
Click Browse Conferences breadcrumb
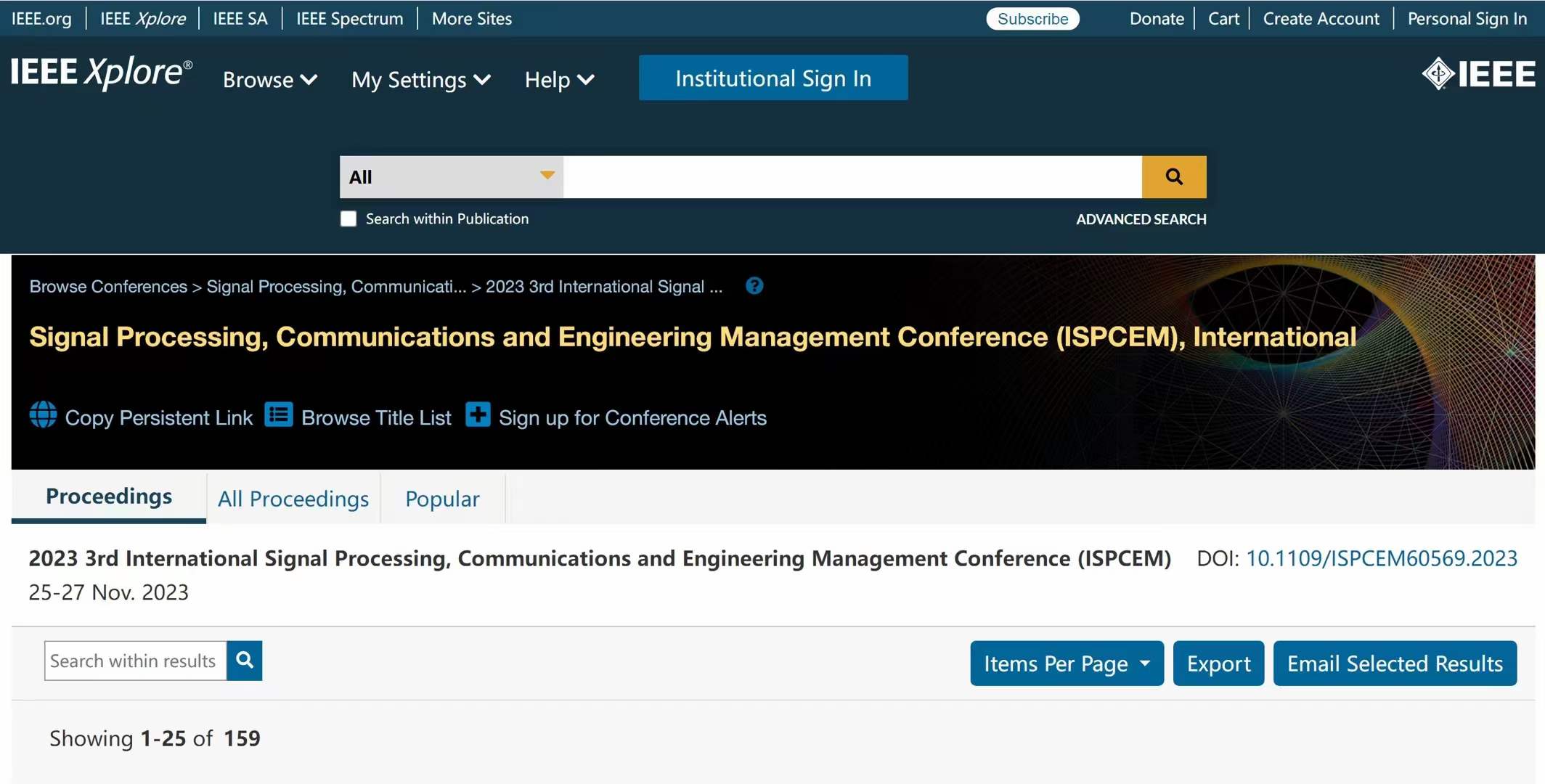coord(108,287)
